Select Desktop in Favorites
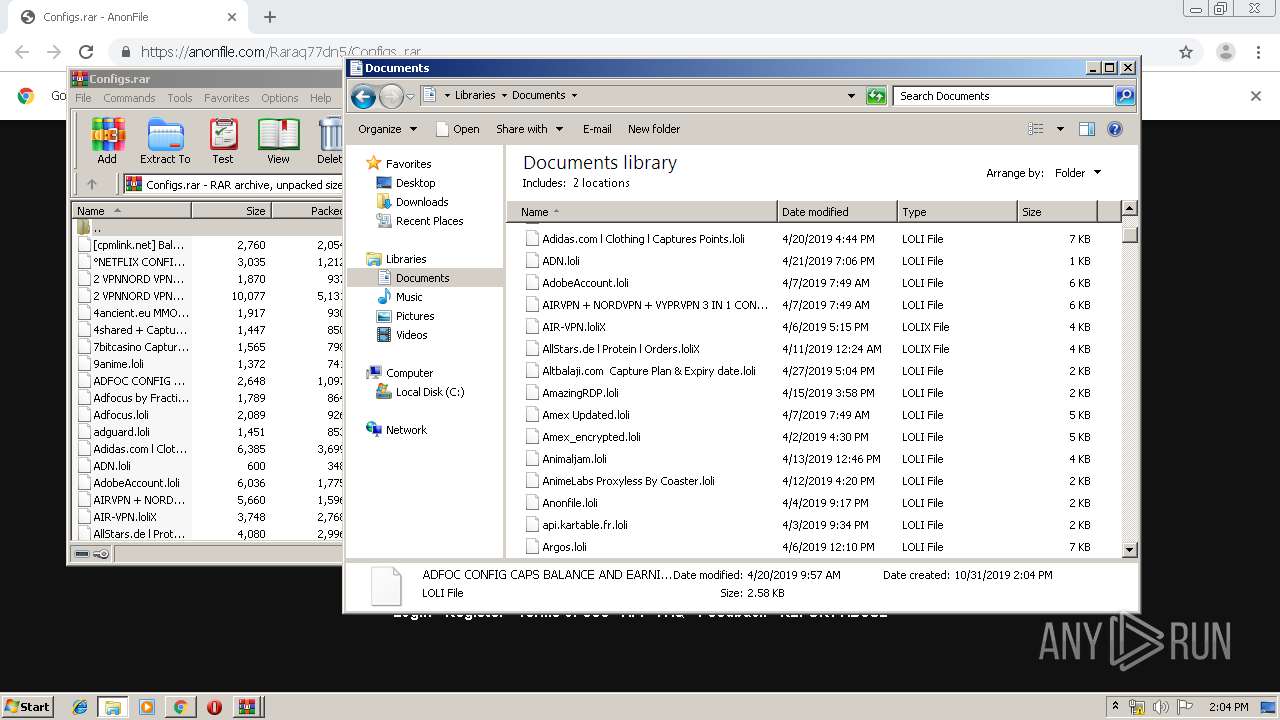Image resolution: width=1280 pixels, height=720 pixels. tap(415, 183)
